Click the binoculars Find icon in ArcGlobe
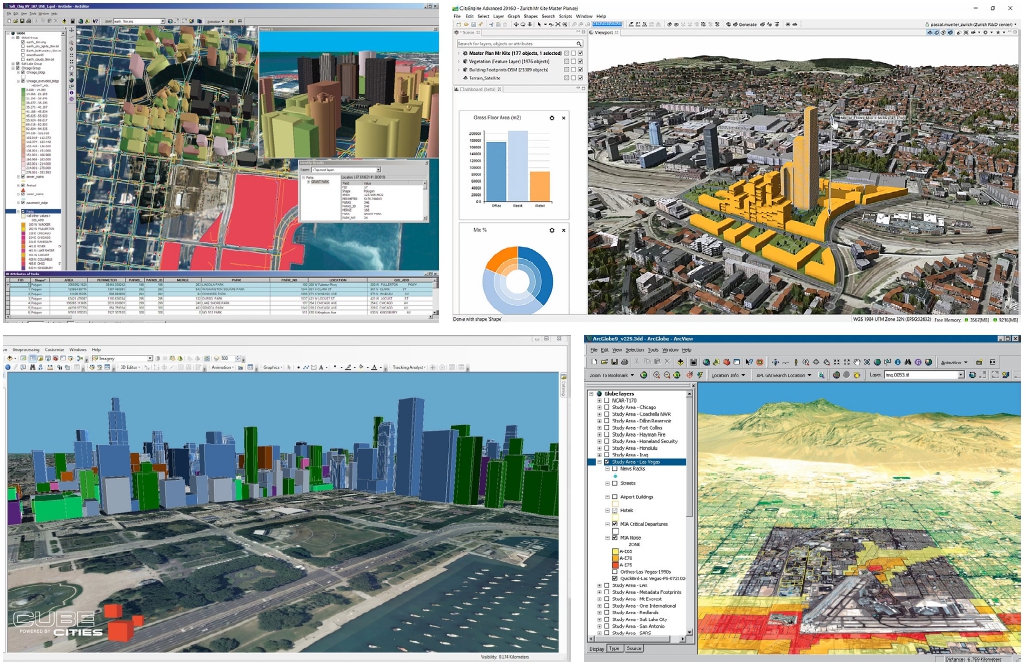Image resolution: width=1028 pixels, height=671 pixels. click(x=908, y=362)
